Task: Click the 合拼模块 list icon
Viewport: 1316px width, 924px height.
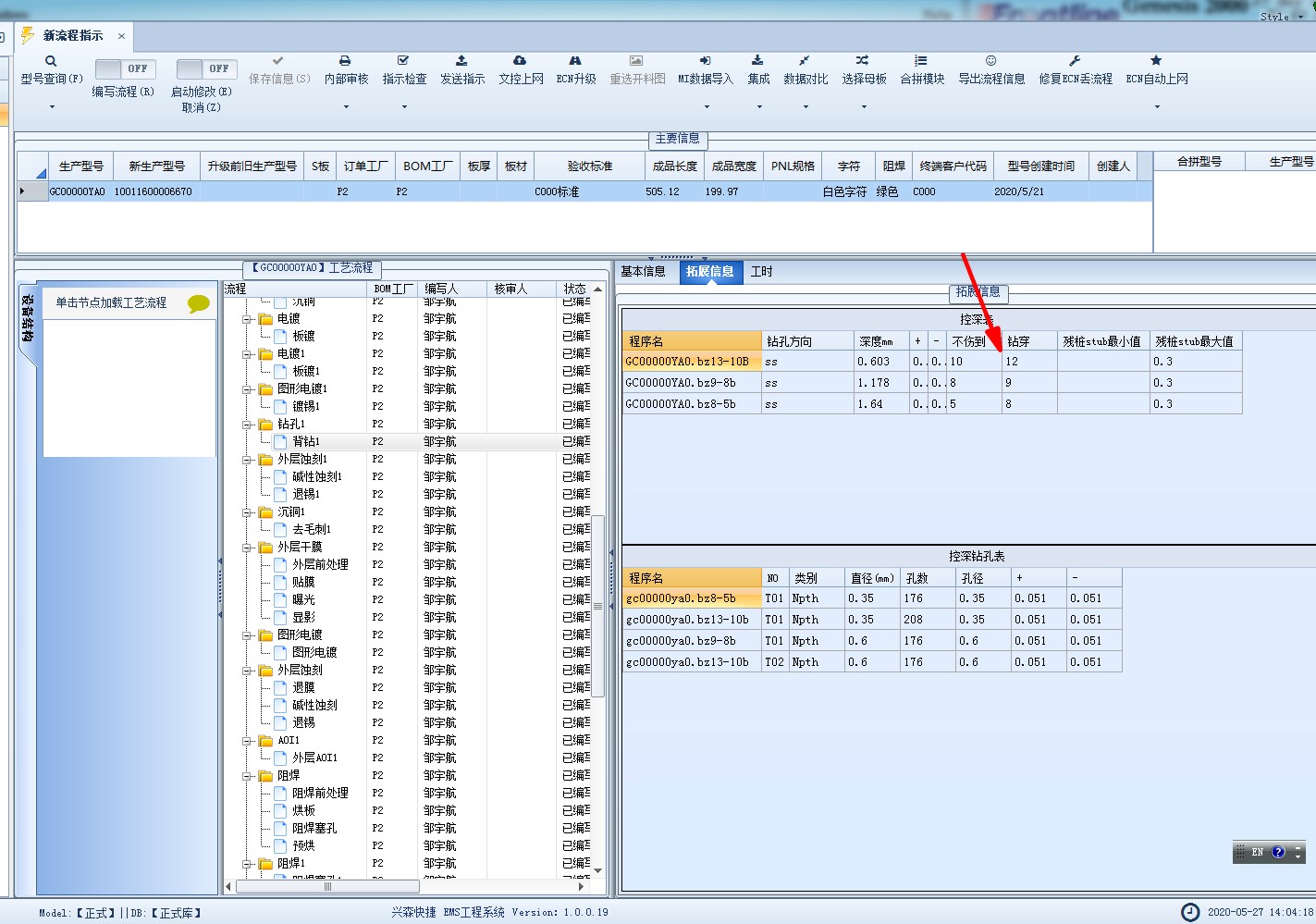Action: 921,61
